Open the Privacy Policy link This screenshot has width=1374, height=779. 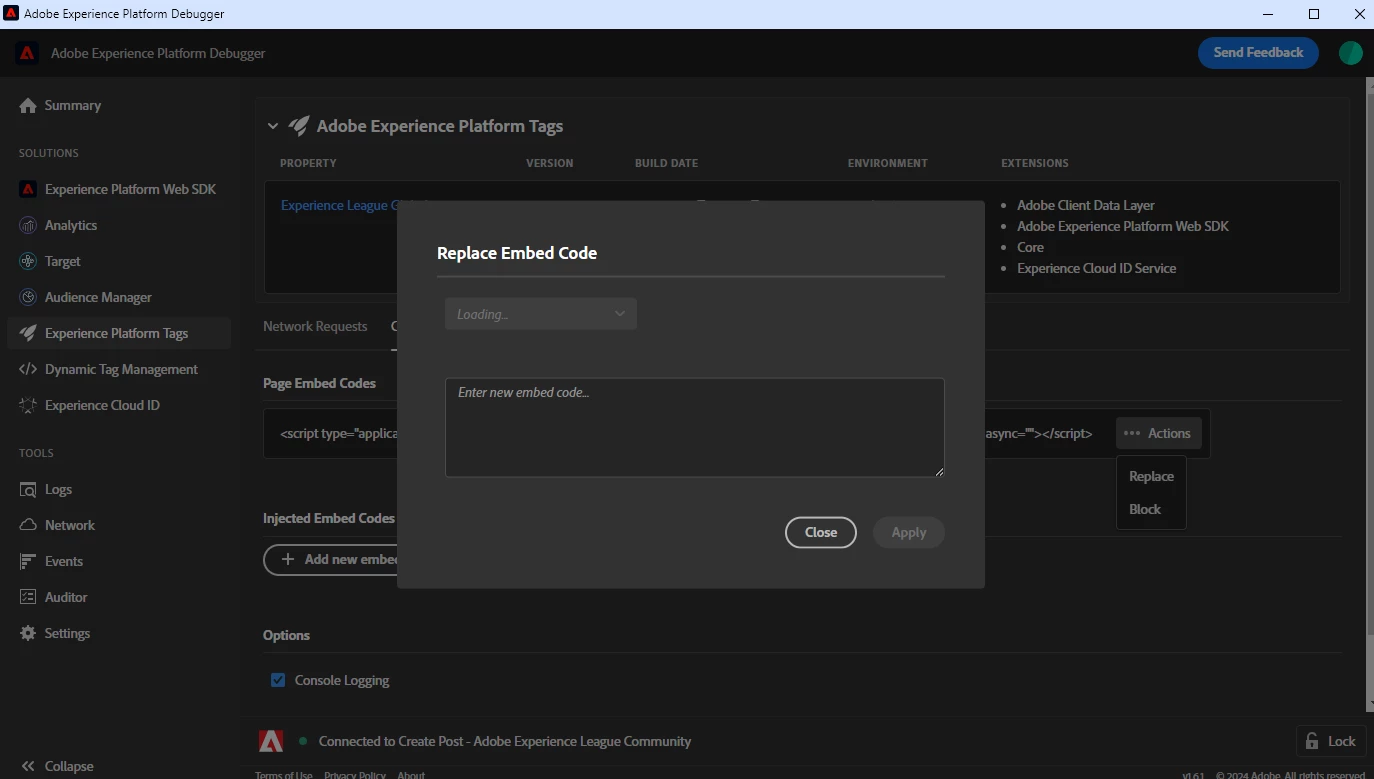coord(355,774)
